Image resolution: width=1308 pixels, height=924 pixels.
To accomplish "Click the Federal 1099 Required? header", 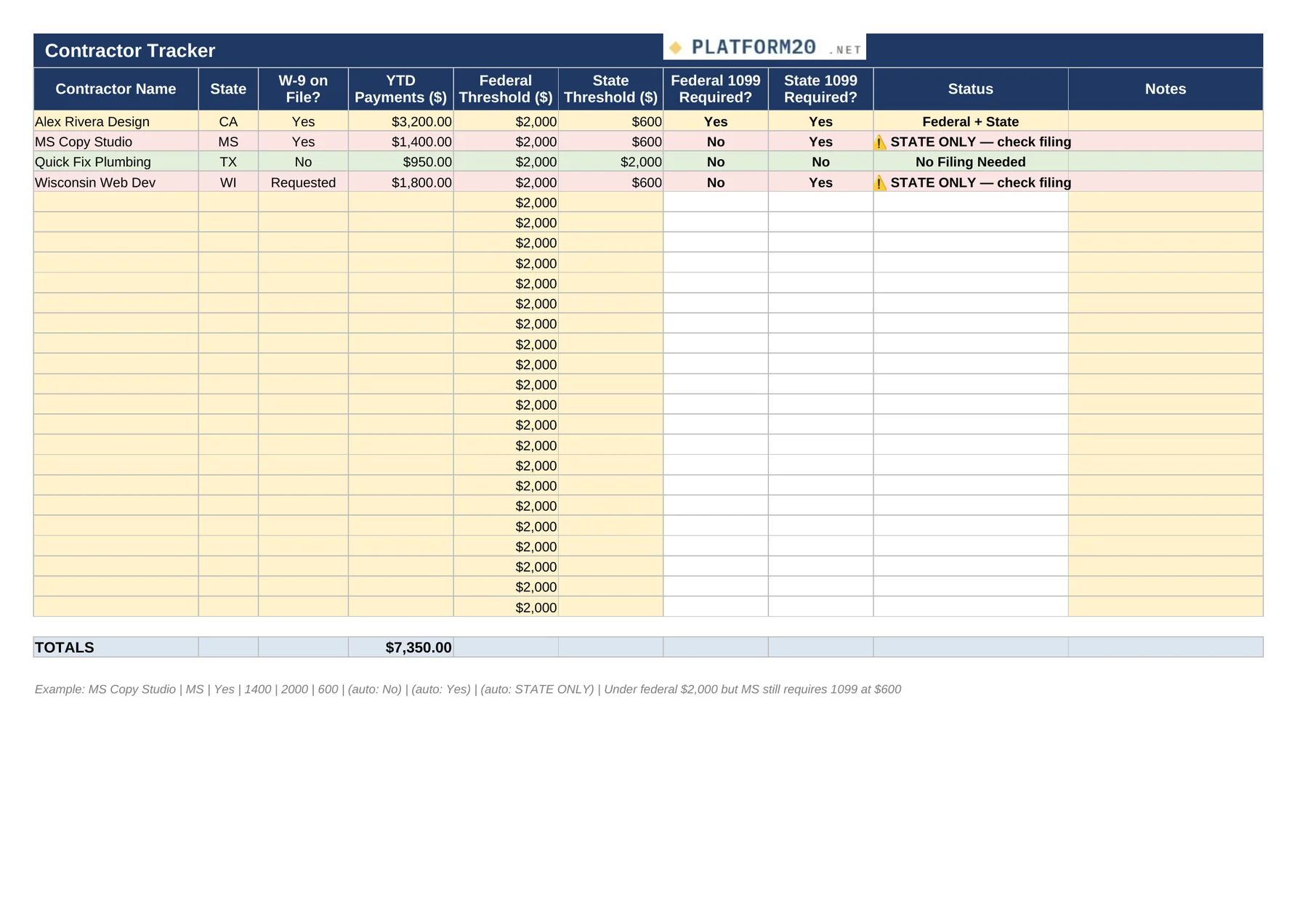I will pyautogui.click(x=716, y=89).
